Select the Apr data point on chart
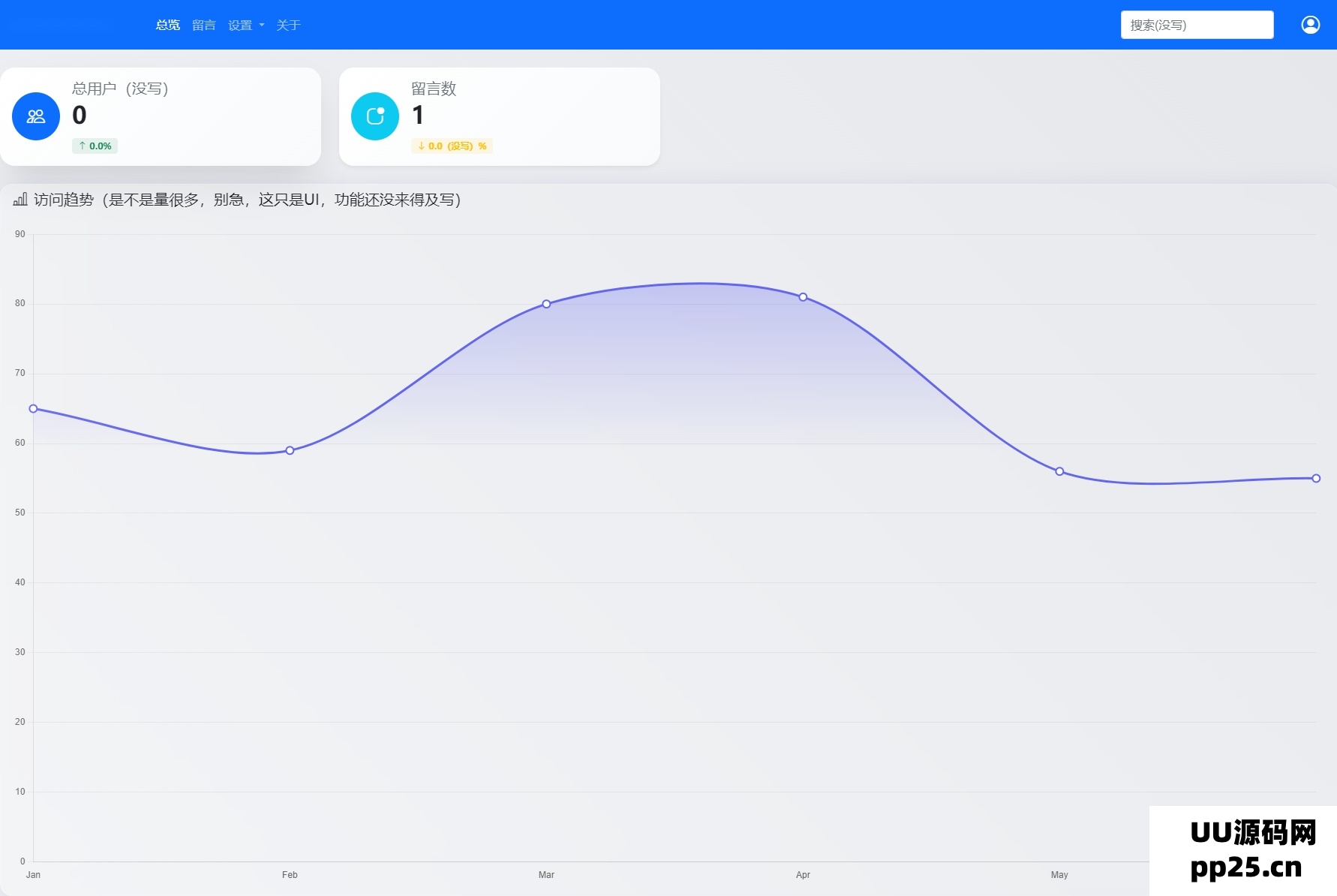This screenshot has width=1337, height=896. [x=803, y=297]
